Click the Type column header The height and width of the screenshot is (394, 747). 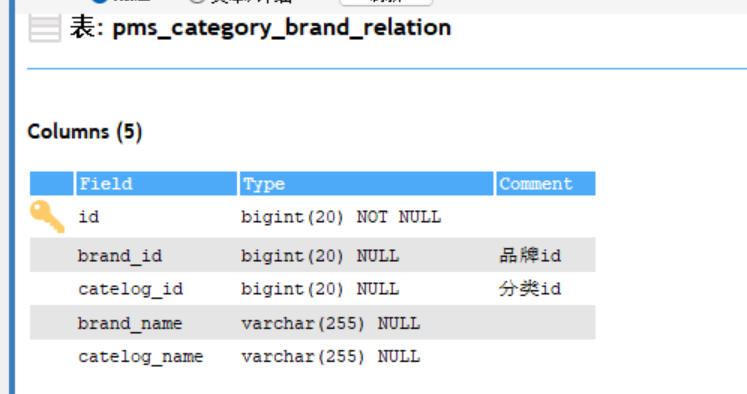click(366, 184)
